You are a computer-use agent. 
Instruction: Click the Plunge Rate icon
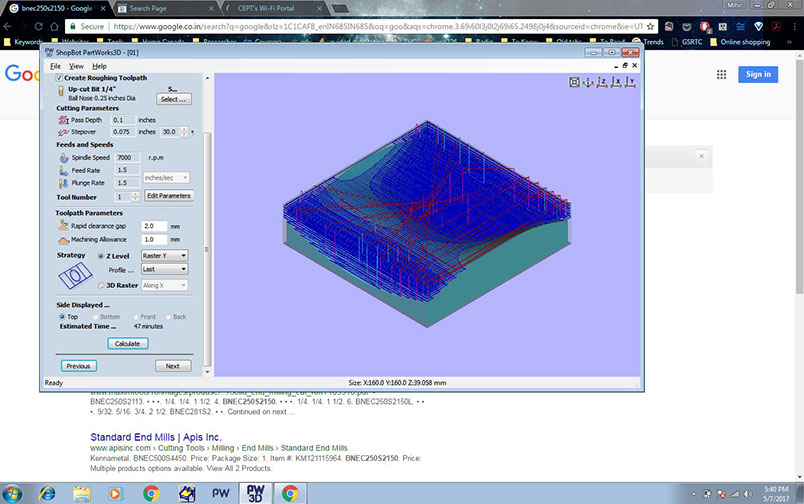[x=64, y=183]
